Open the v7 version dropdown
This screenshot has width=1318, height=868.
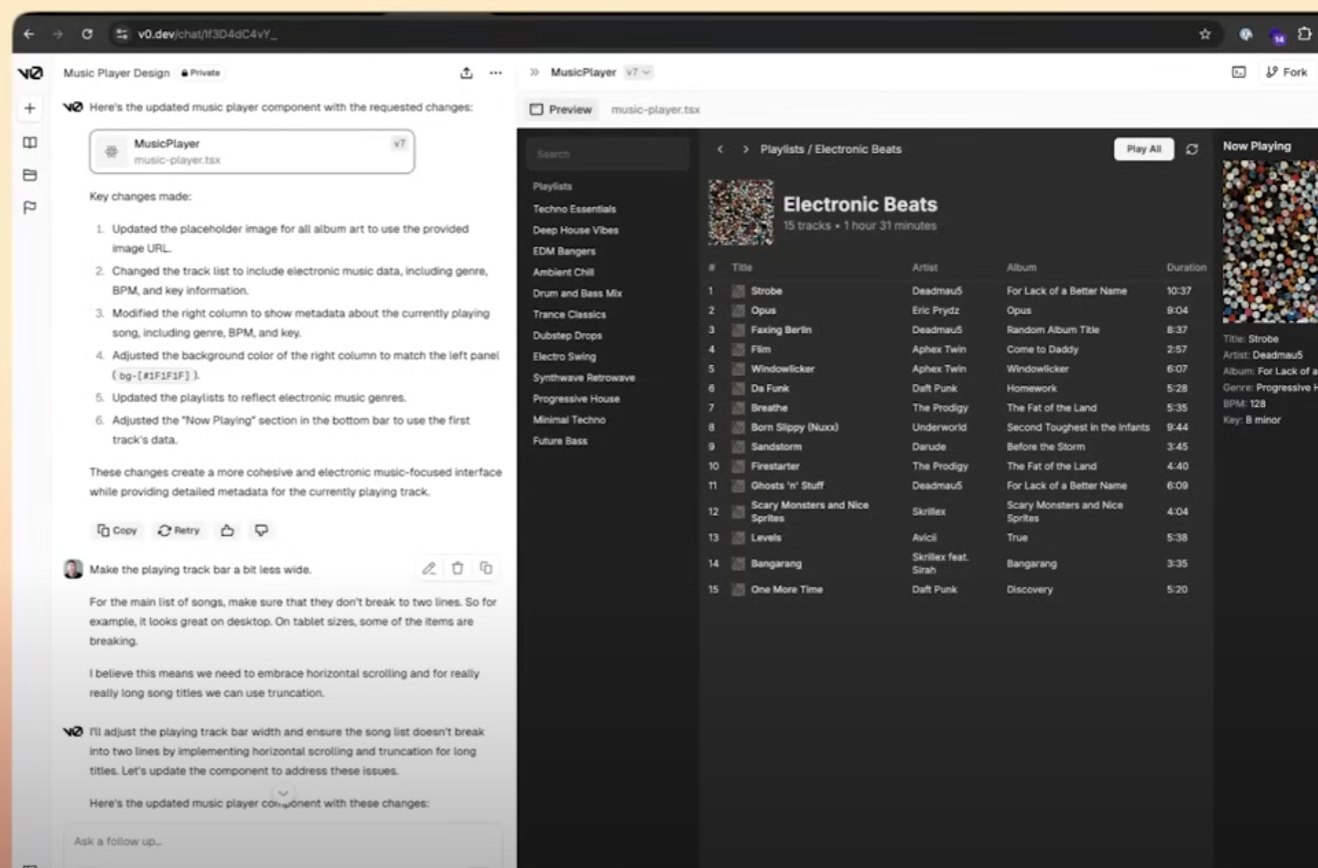(638, 72)
